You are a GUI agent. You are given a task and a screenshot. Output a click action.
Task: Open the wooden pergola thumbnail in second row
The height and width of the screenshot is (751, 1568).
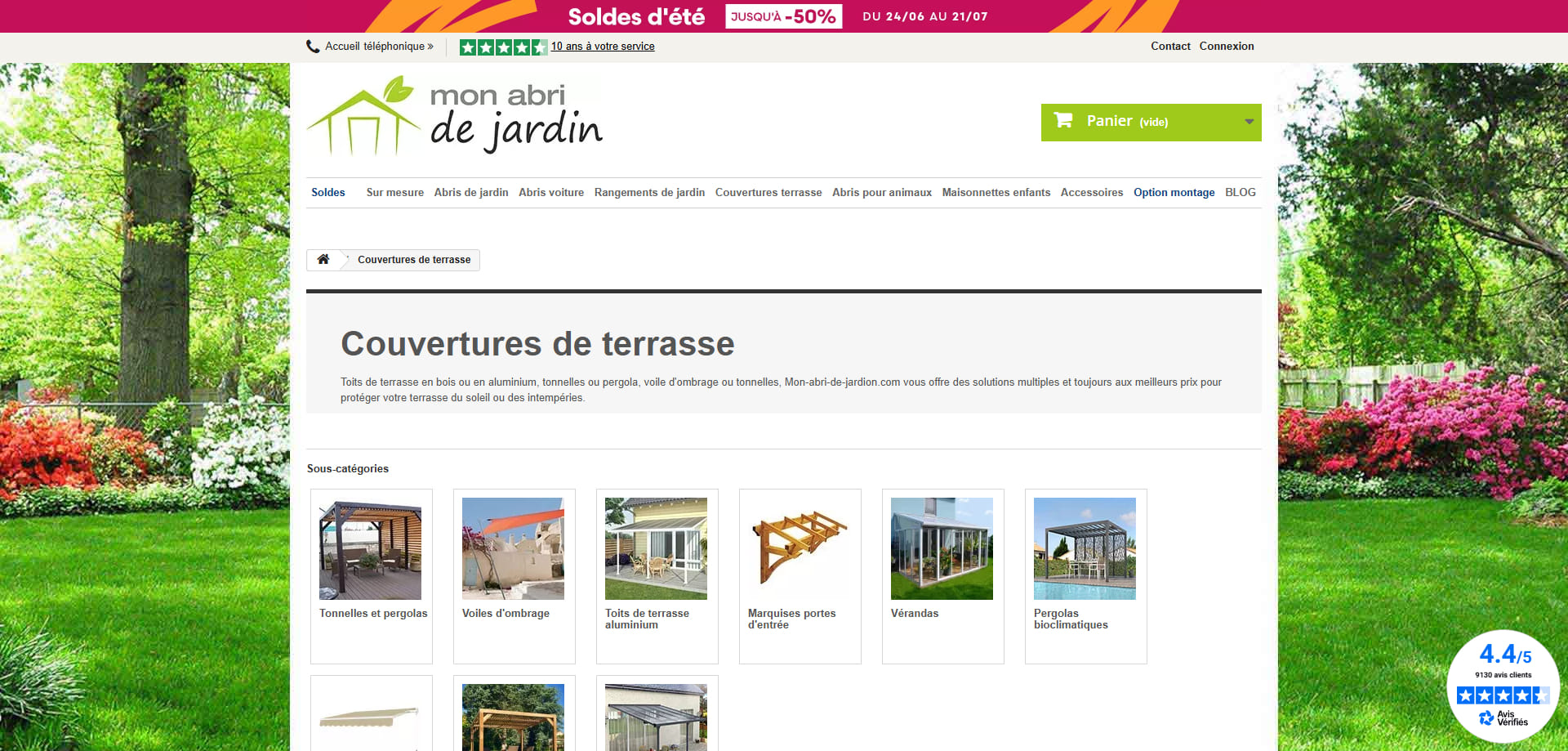(513, 717)
